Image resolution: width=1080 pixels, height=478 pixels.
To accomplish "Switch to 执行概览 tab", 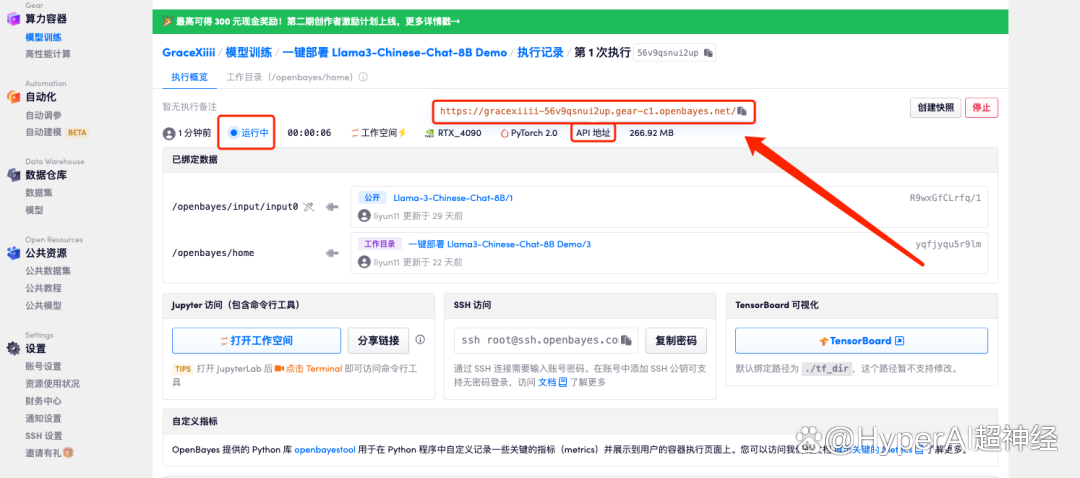I will (x=189, y=77).
